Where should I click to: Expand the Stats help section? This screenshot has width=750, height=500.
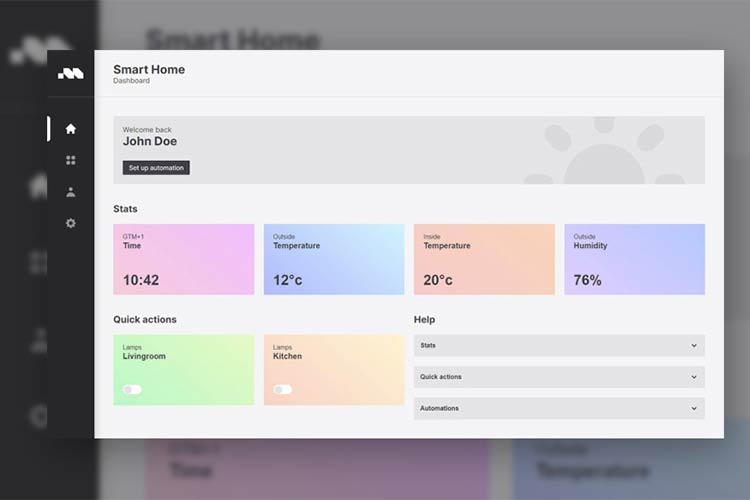[x=559, y=346]
